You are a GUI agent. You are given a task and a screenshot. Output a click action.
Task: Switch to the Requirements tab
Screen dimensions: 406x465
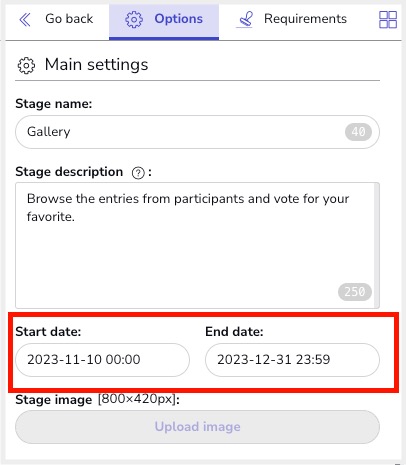point(292,19)
